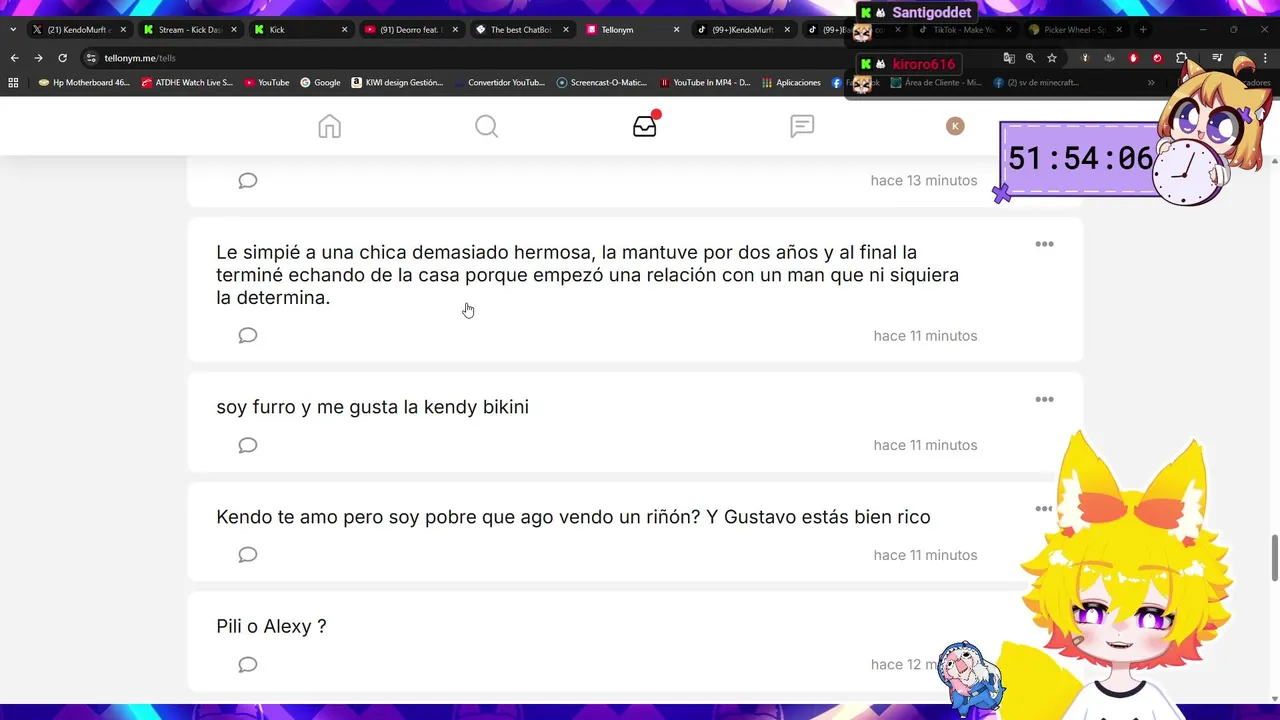Open the inbox icon with red notification dot
This screenshot has width=1280, height=720.
click(x=645, y=125)
